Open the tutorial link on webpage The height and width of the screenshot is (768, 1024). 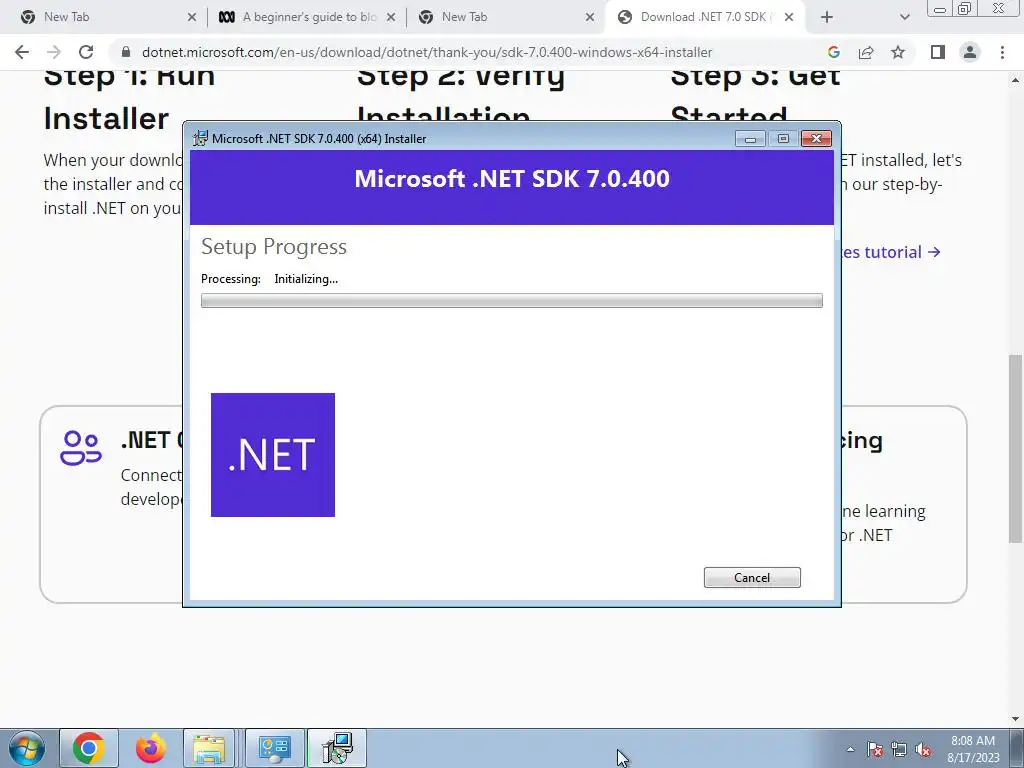(891, 252)
